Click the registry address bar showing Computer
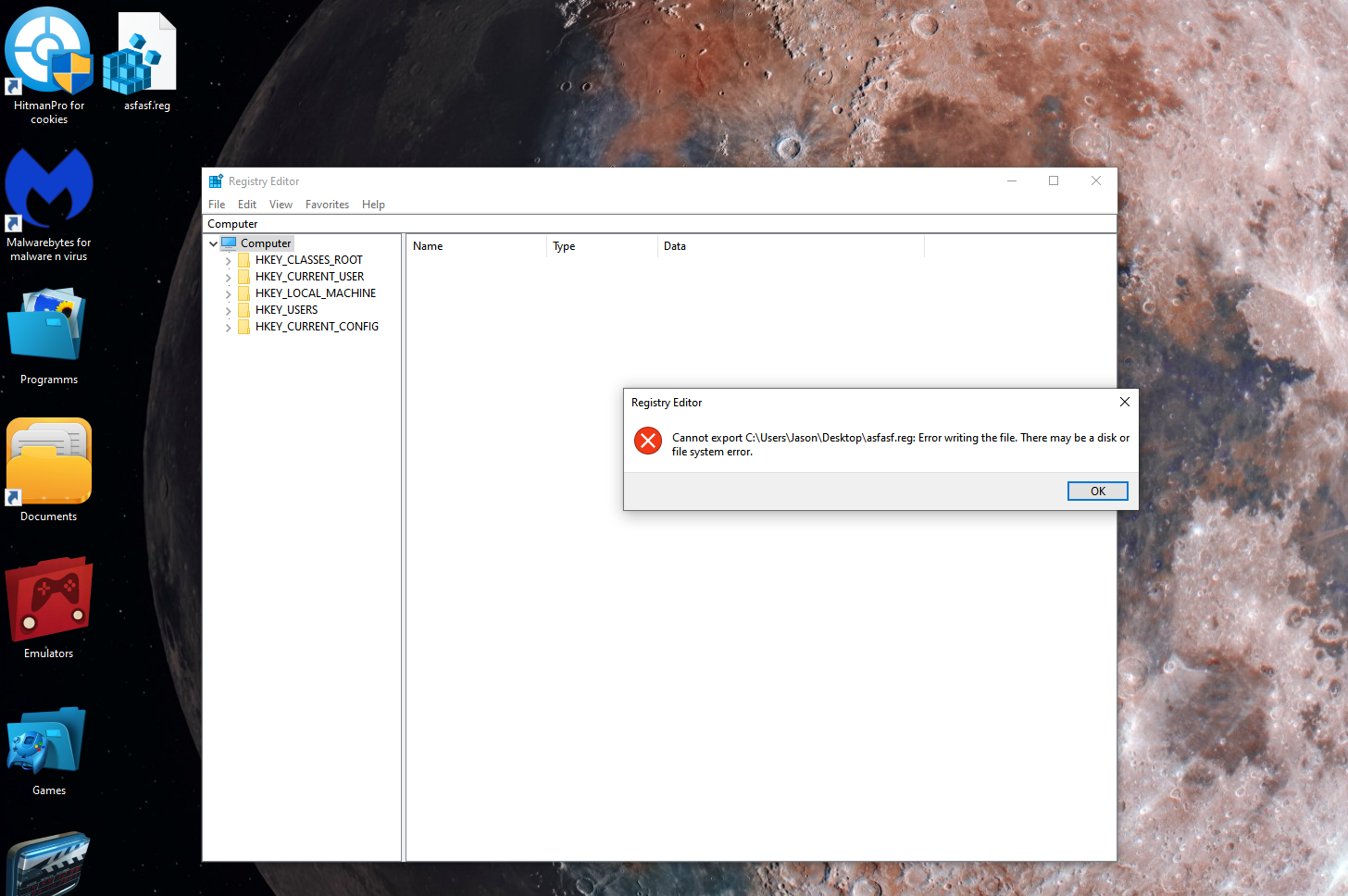Image resolution: width=1348 pixels, height=896 pixels. click(659, 224)
